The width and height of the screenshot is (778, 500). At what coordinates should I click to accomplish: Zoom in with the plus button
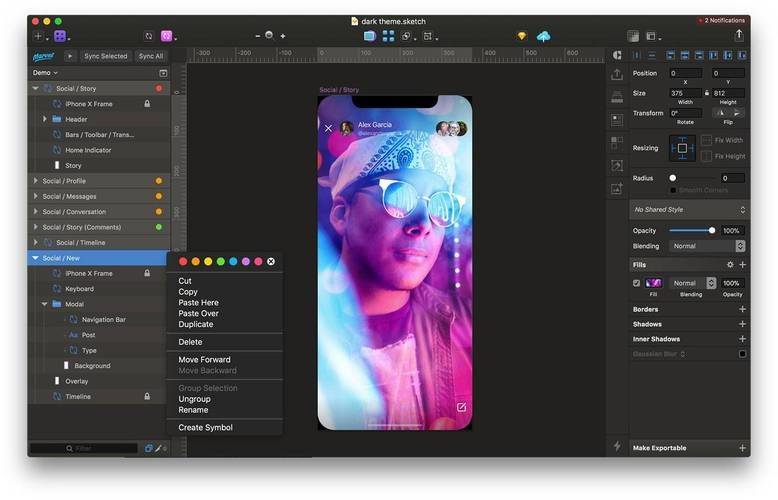pos(283,36)
